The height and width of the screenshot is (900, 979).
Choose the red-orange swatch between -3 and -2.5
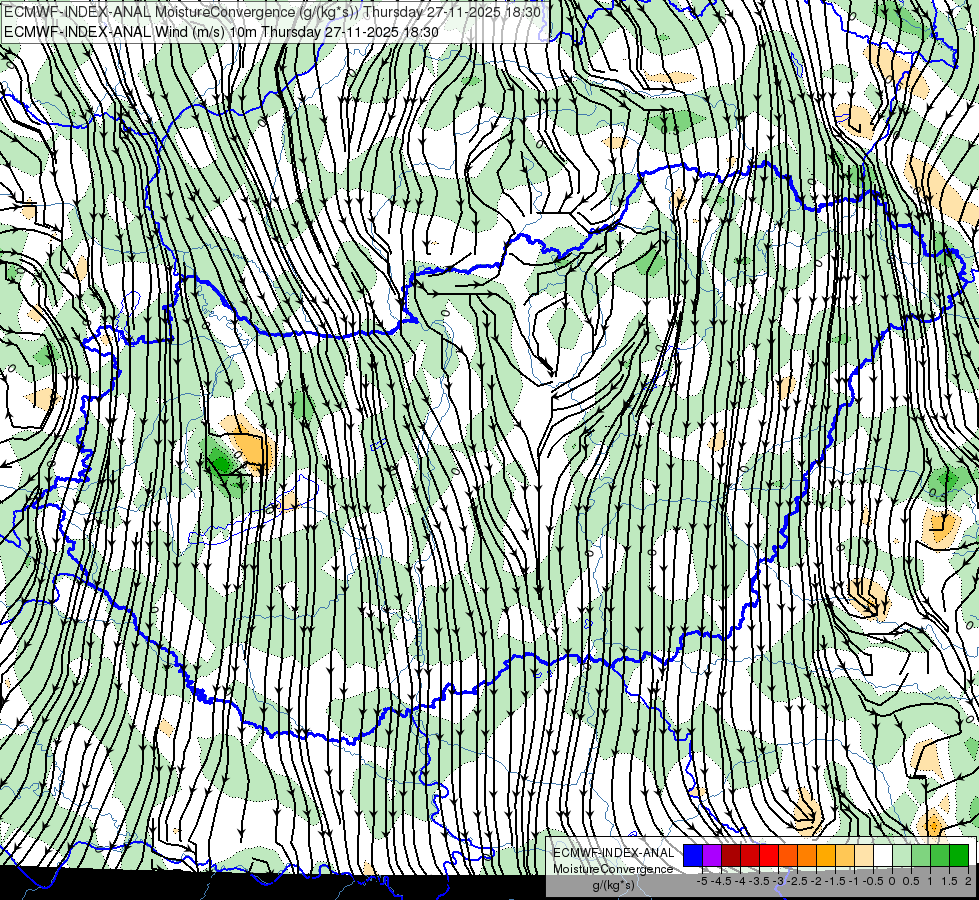(x=788, y=855)
